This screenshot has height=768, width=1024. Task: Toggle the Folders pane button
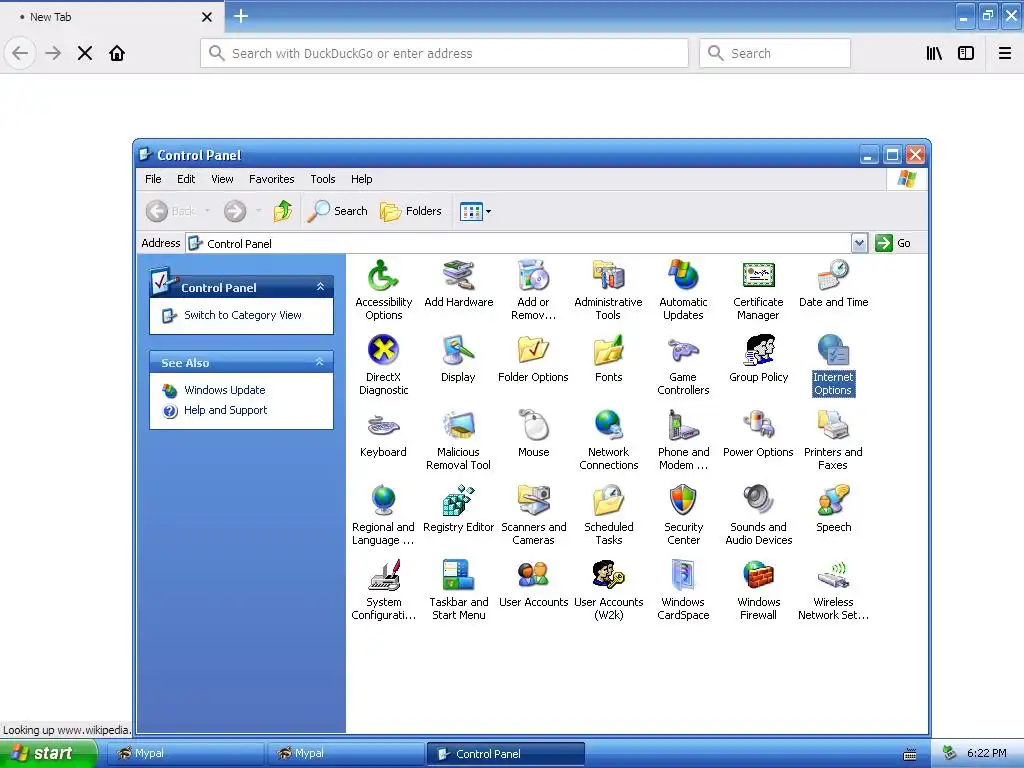(x=411, y=211)
